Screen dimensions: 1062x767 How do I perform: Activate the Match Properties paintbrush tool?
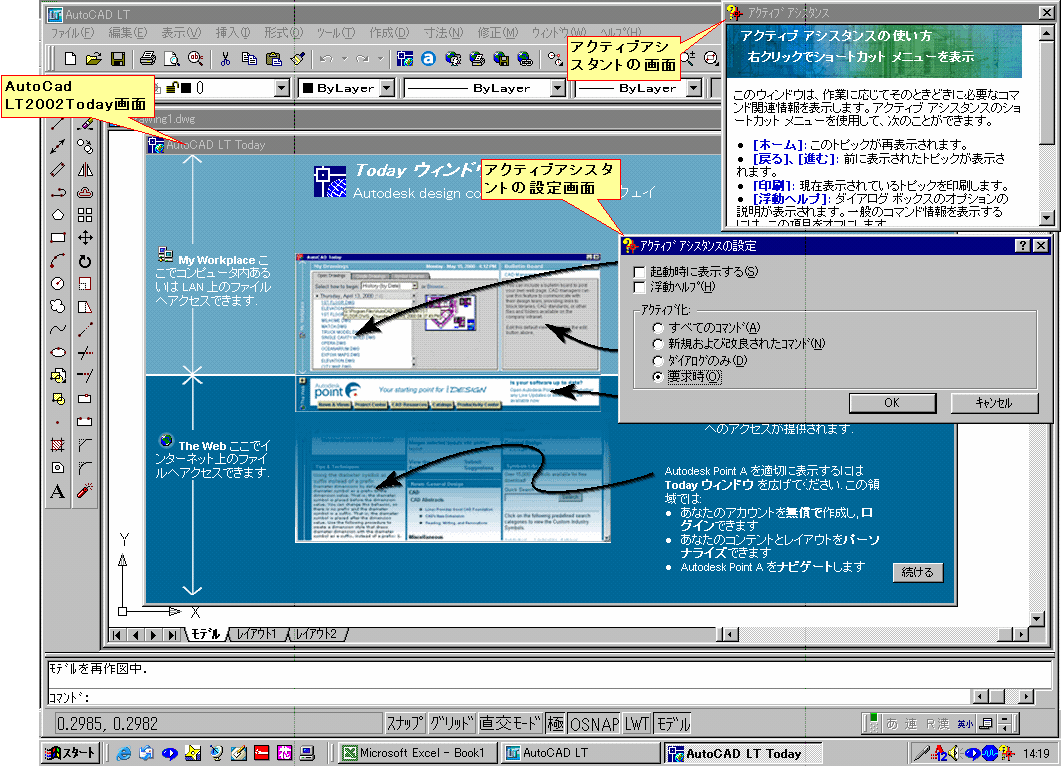pyautogui.click(x=298, y=59)
